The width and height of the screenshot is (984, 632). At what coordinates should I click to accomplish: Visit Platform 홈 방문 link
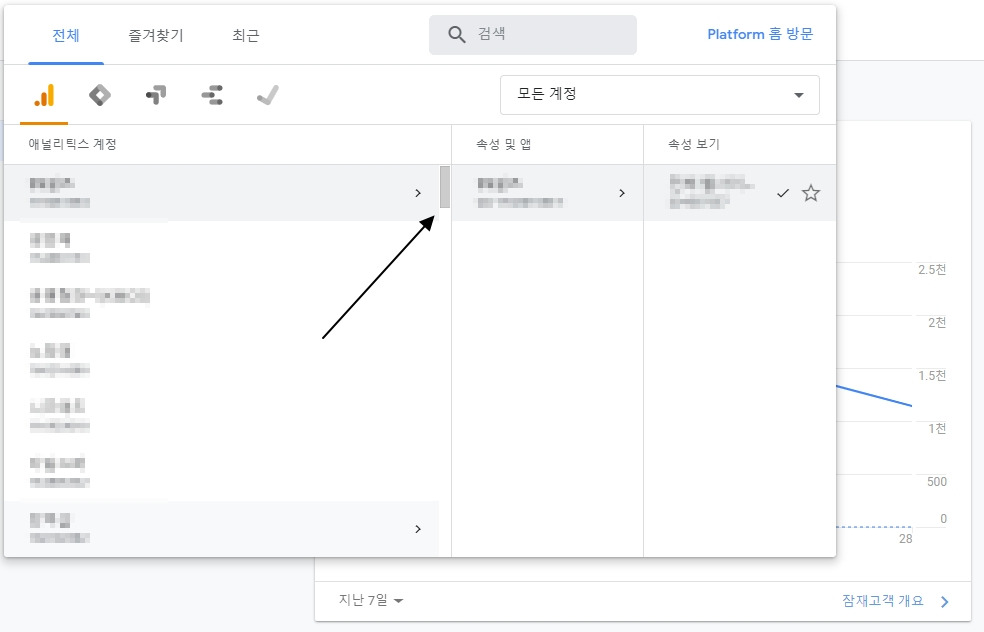tap(758, 33)
